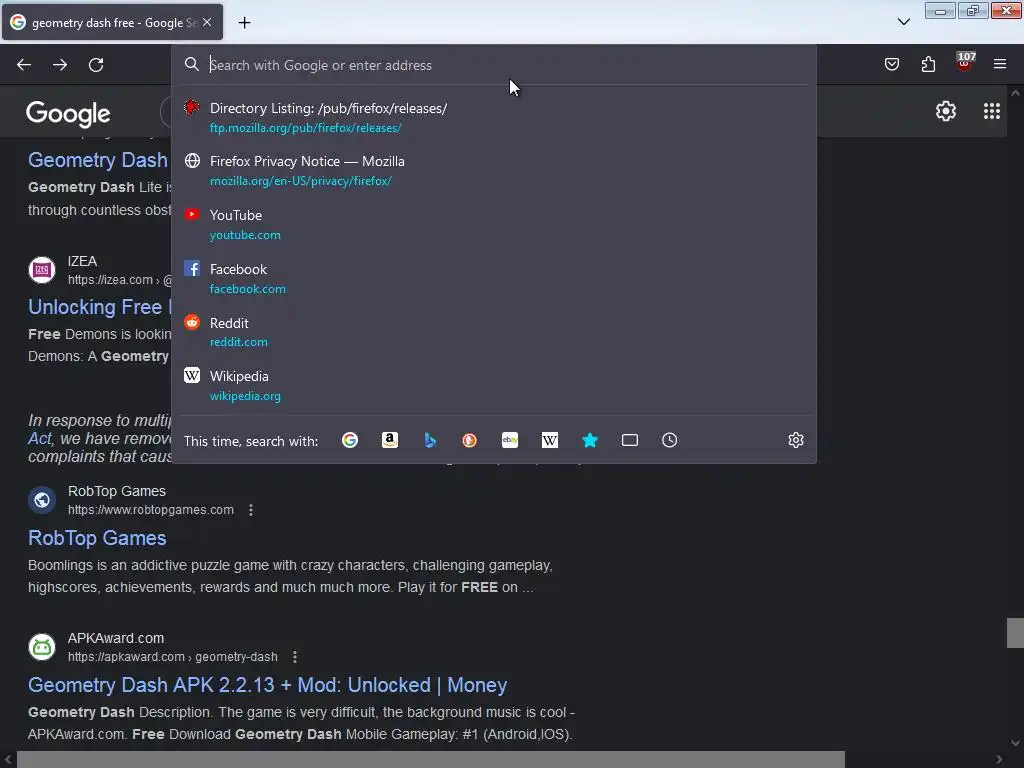This screenshot has height=768, width=1024.
Task: Open search settings gear in dropdown
Action: (795, 440)
